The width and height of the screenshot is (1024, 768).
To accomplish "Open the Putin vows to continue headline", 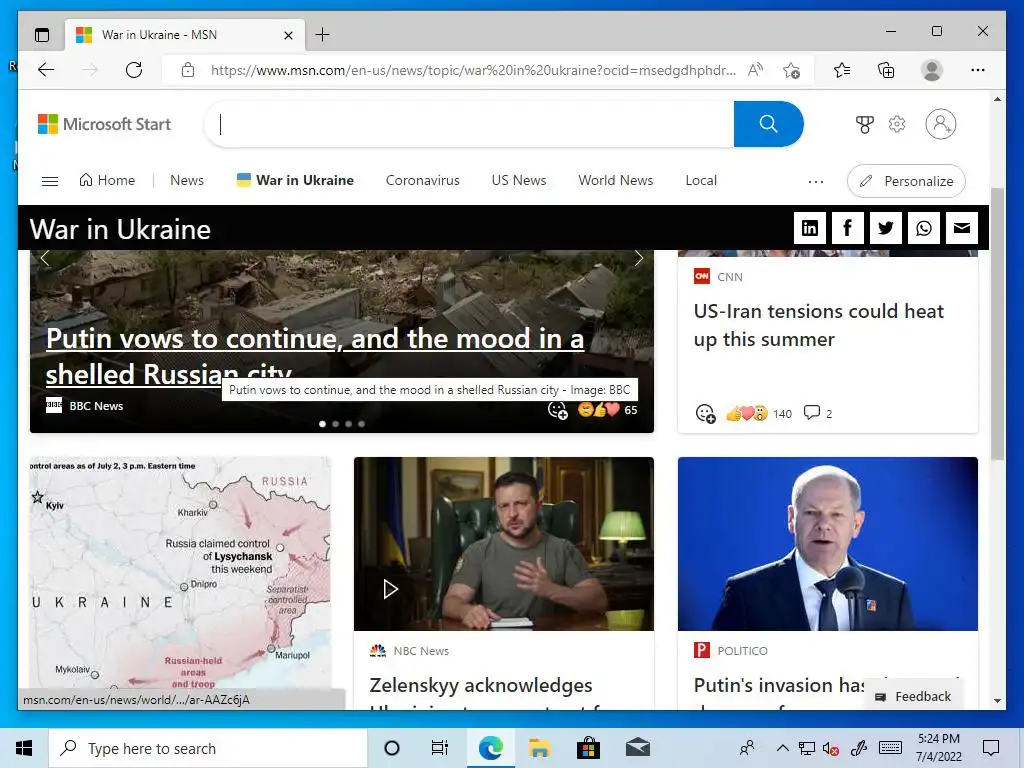I will 315,357.
